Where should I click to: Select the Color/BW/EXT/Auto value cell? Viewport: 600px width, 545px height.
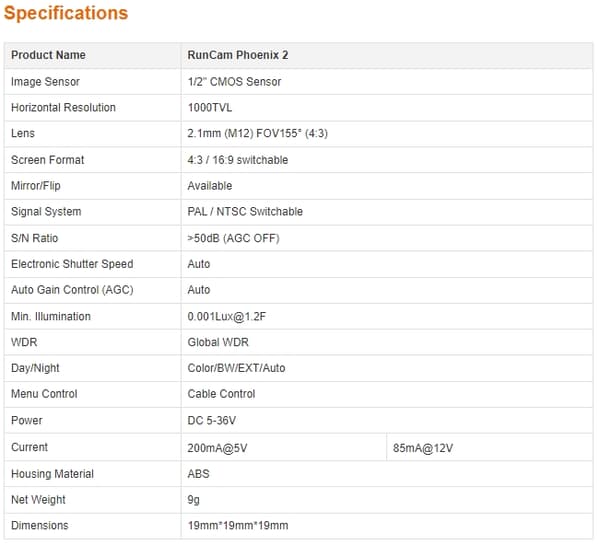pos(387,368)
